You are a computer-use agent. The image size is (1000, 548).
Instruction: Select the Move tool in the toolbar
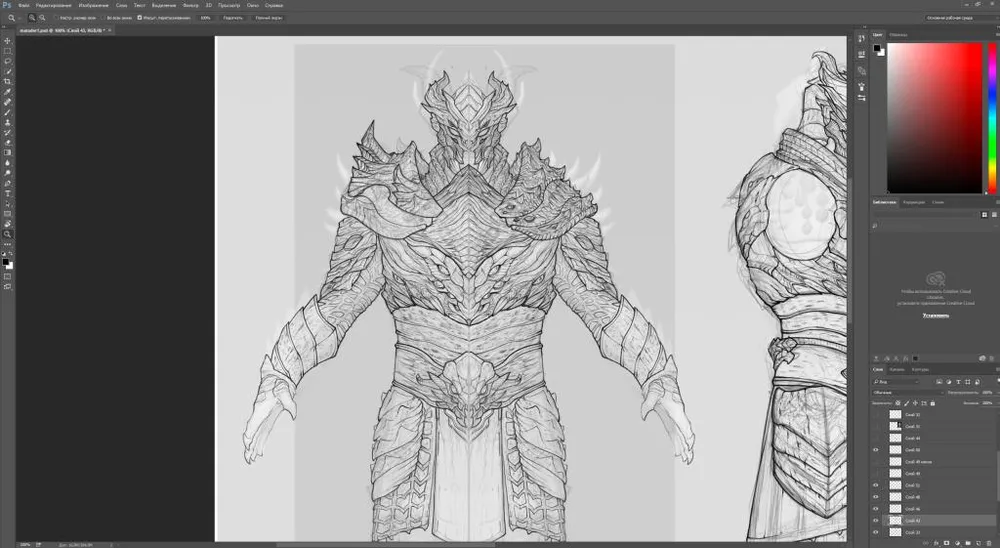click(7, 41)
